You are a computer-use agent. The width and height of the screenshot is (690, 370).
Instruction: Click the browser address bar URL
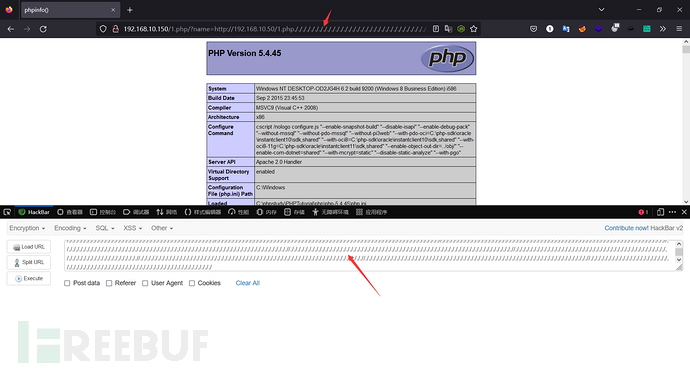pyautogui.click(x=275, y=29)
